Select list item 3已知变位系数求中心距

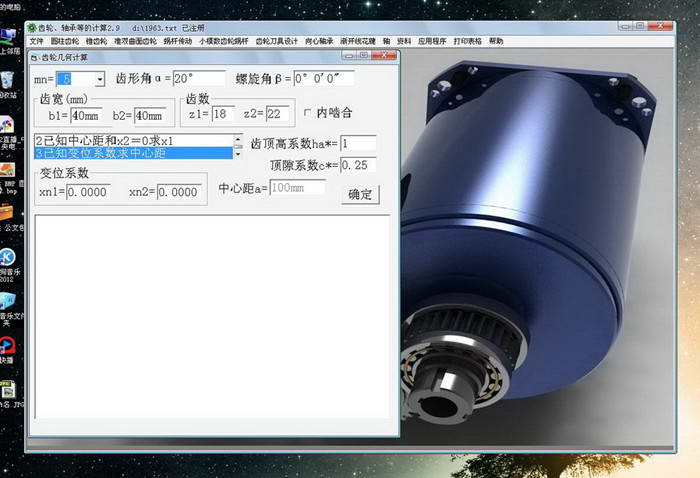point(133,153)
